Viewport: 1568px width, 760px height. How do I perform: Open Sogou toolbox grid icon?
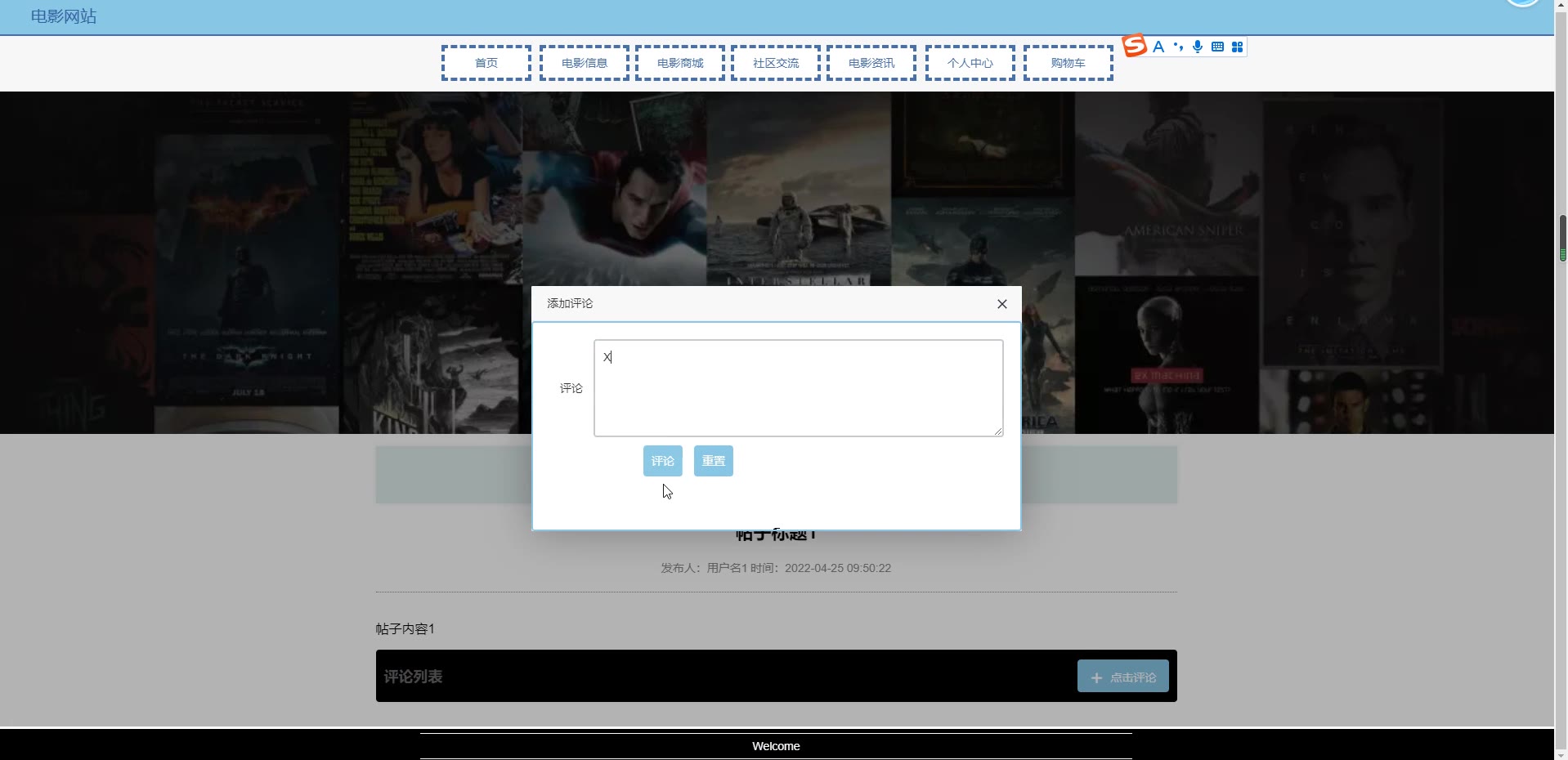[1237, 47]
